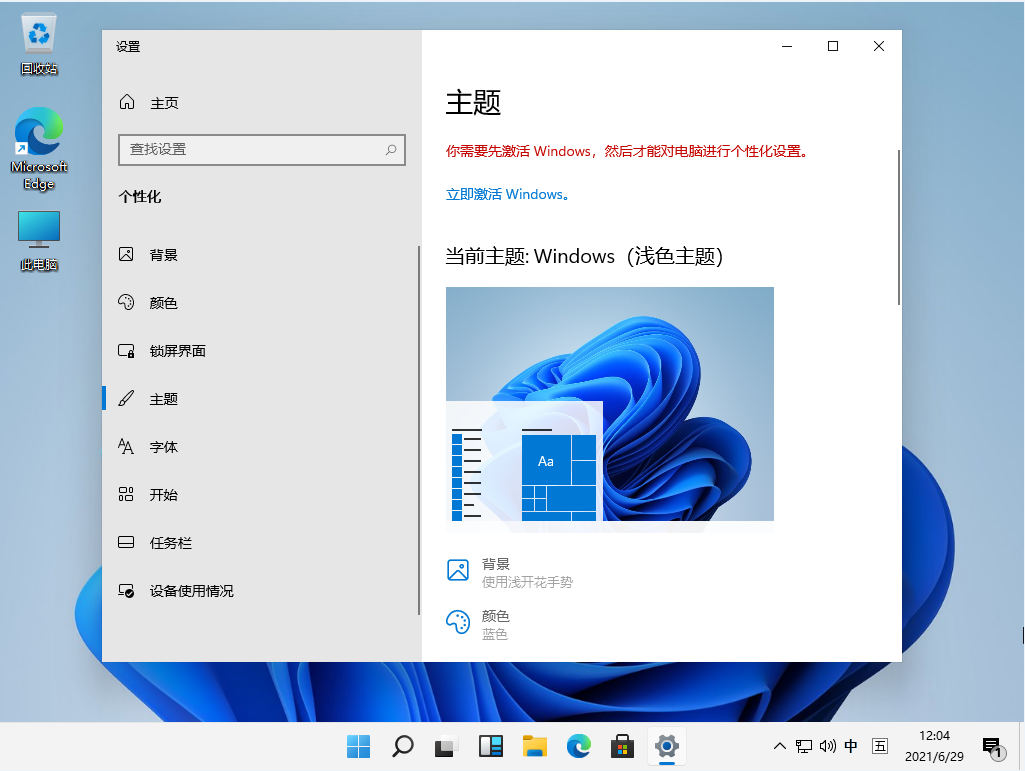Image resolution: width=1025 pixels, height=771 pixels.
Task: Open 任务栏 settings via its icon
Action: (127, 542)
